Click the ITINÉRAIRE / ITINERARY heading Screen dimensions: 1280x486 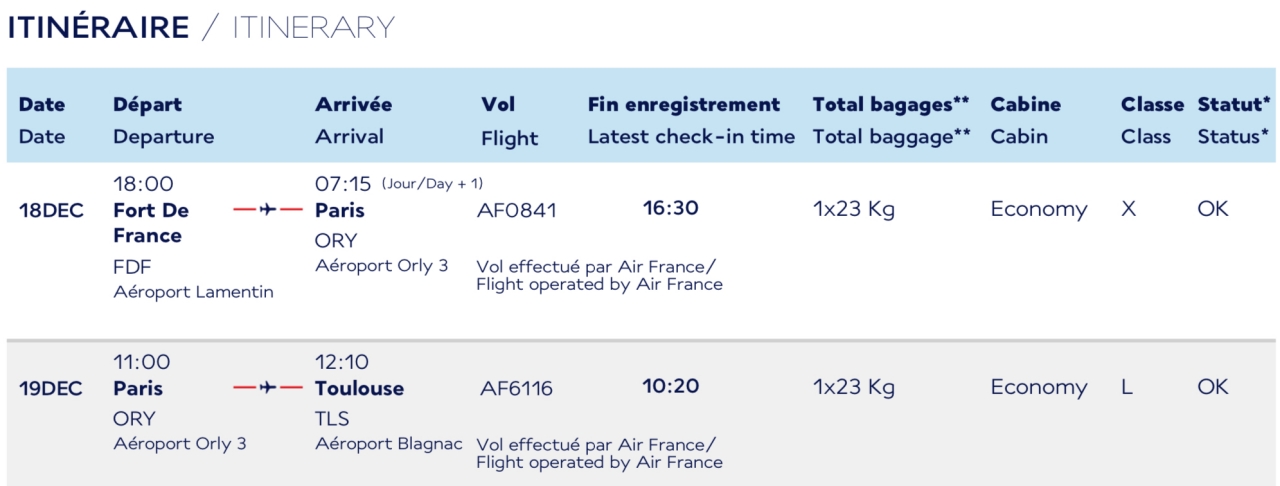201,28
